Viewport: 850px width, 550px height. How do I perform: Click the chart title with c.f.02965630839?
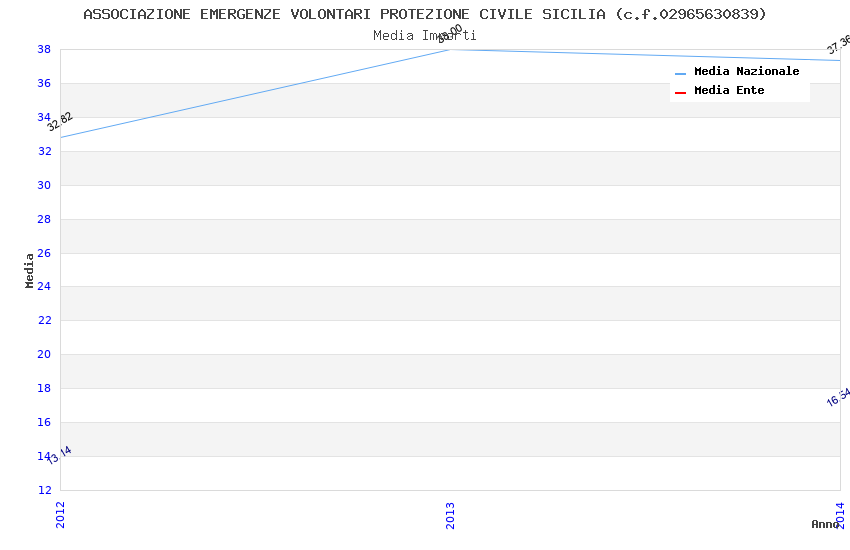[425, 14]
